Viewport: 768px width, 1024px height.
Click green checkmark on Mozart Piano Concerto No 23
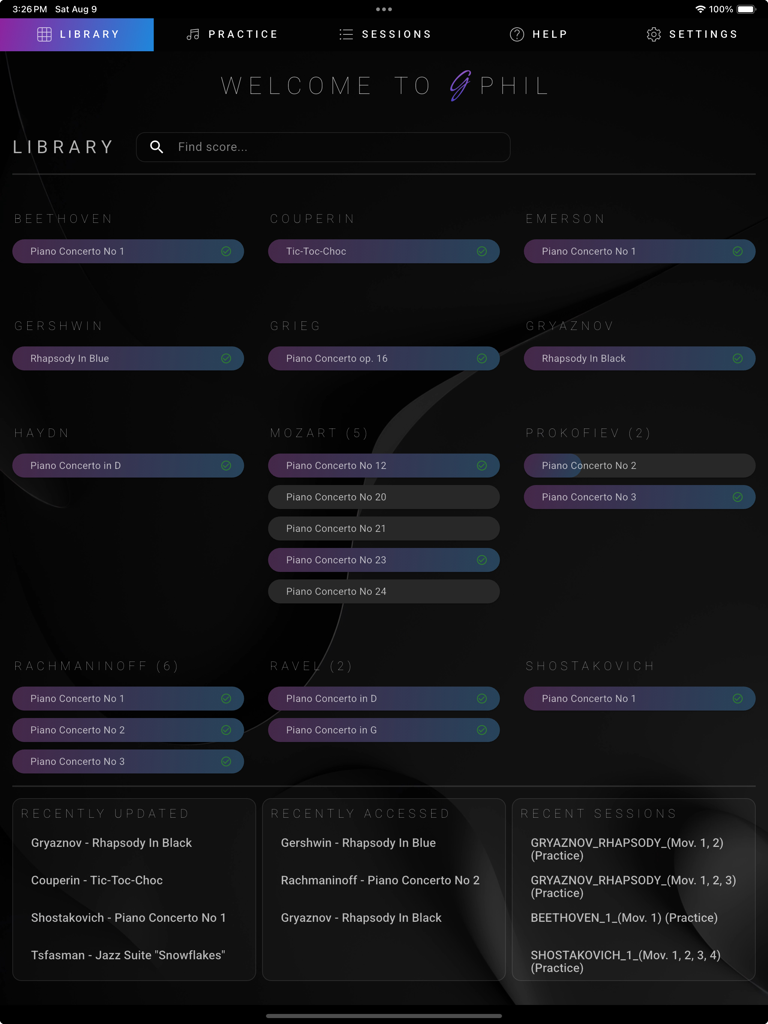click(x=482, y=560)
